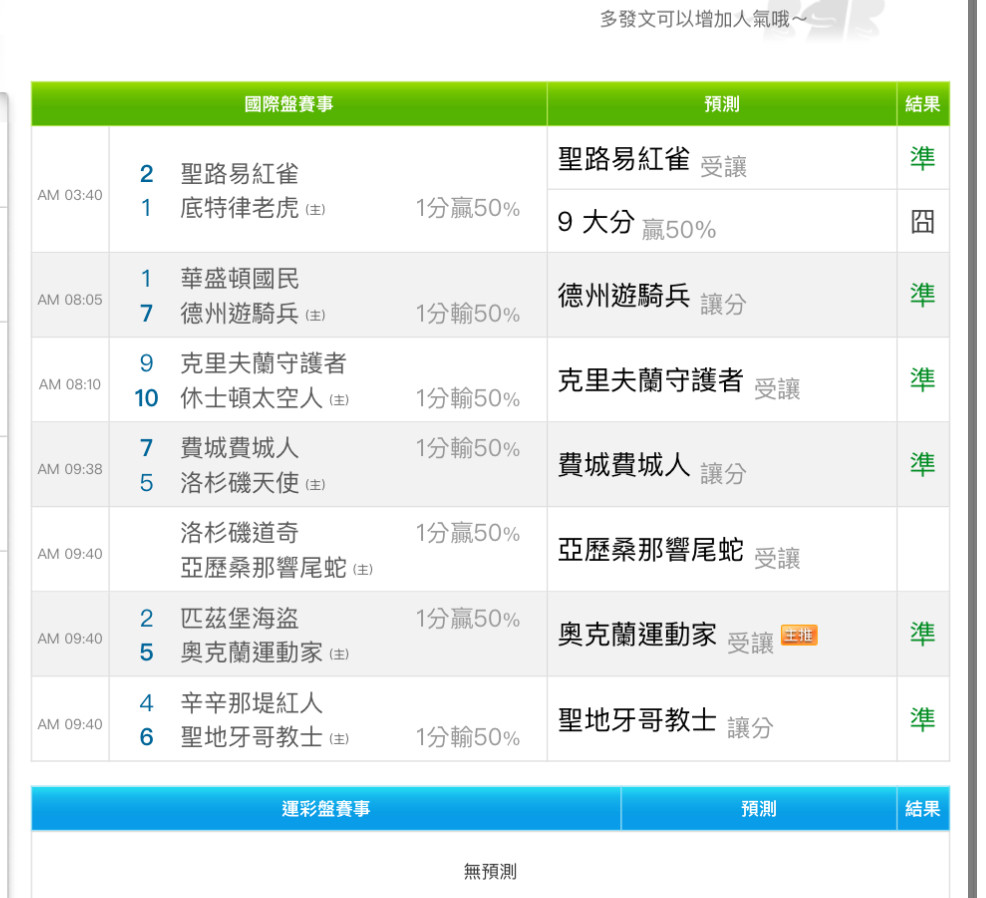Click the 準 result for 德州遊騎兵 prediction

(922, 295)
